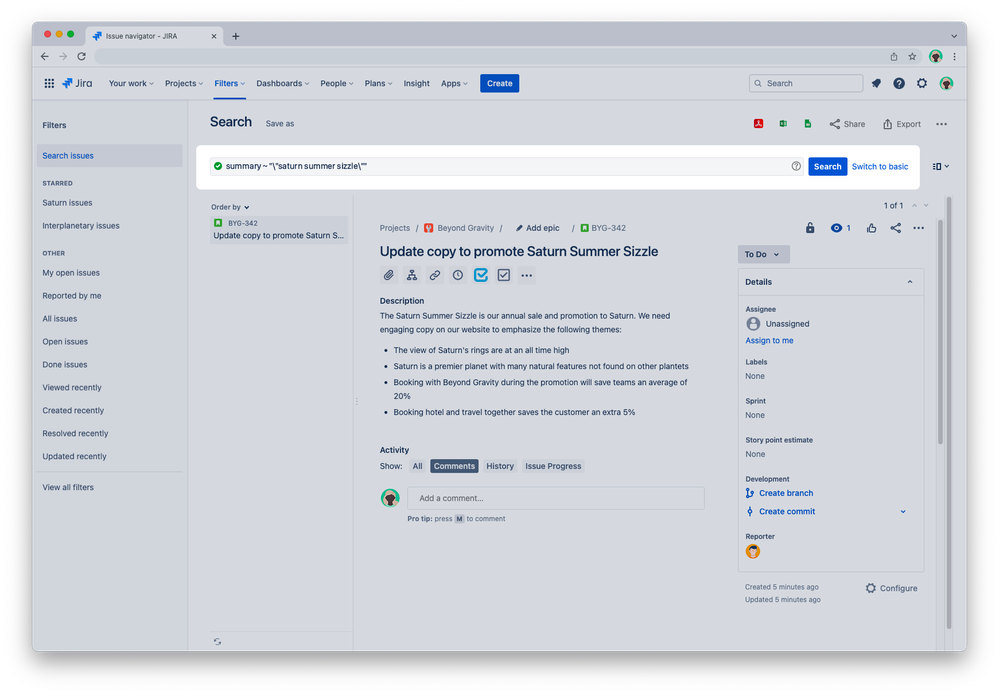Collapse the Details panel
Viewport: 999px width, 694px height.
pos(910,282)
